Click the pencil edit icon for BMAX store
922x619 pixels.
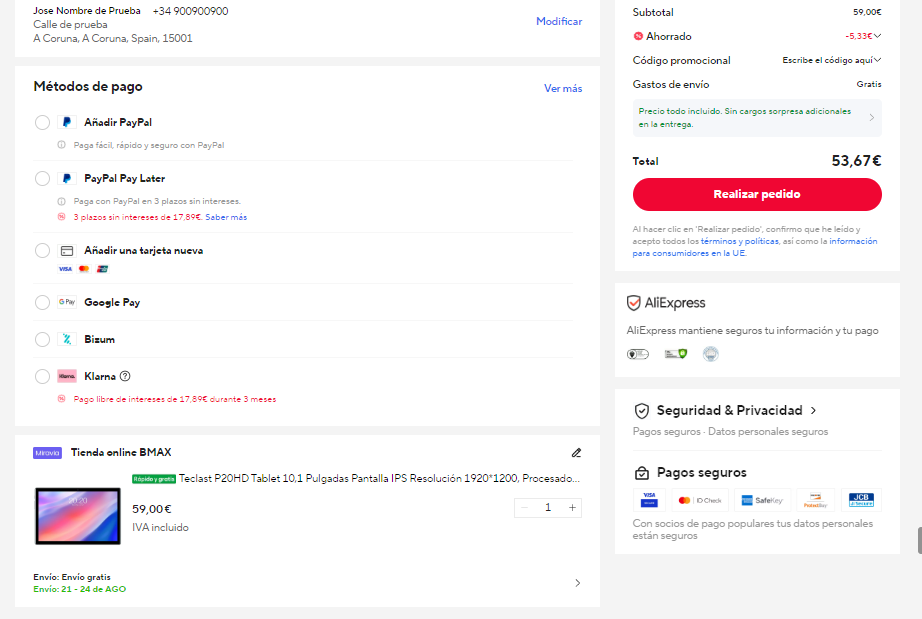pyautogui.click(x=576, y=453)
